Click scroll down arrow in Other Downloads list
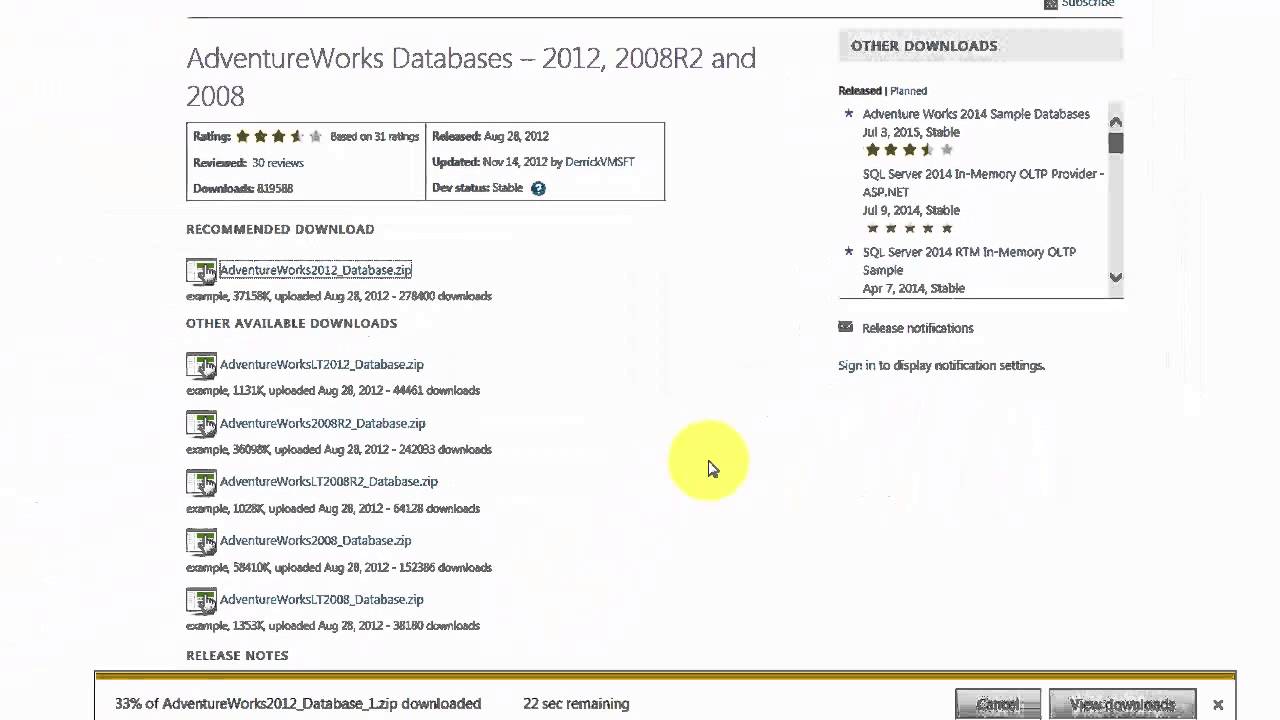 tap(1116, 277)
